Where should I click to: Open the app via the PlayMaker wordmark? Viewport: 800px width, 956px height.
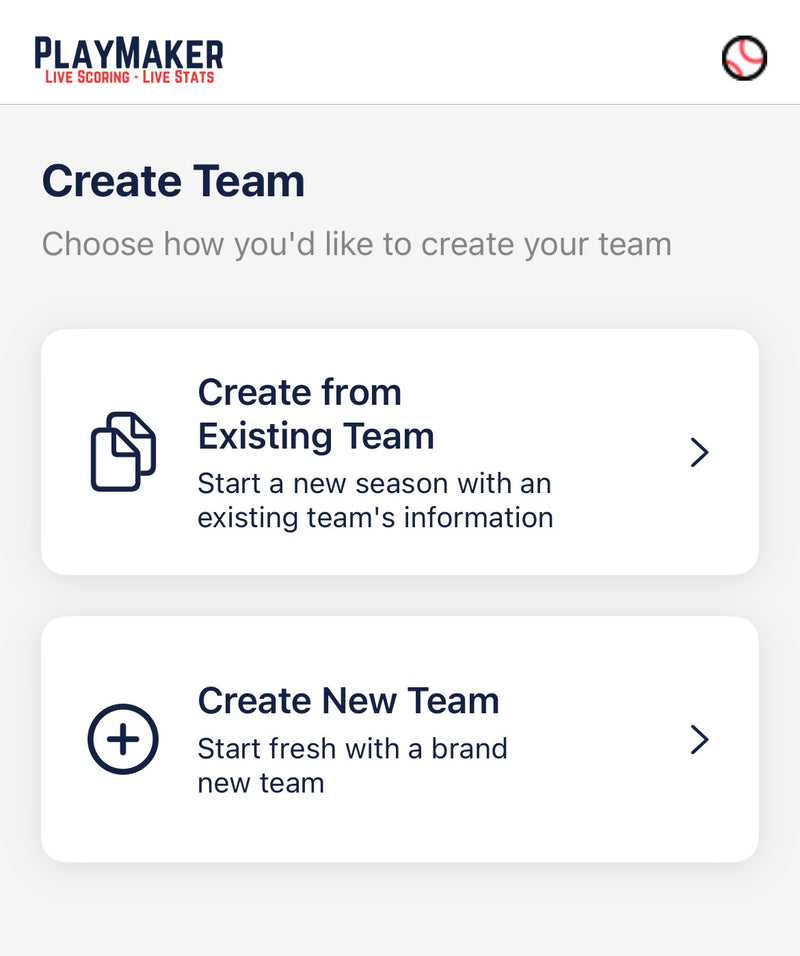click(x=129, y=49)
